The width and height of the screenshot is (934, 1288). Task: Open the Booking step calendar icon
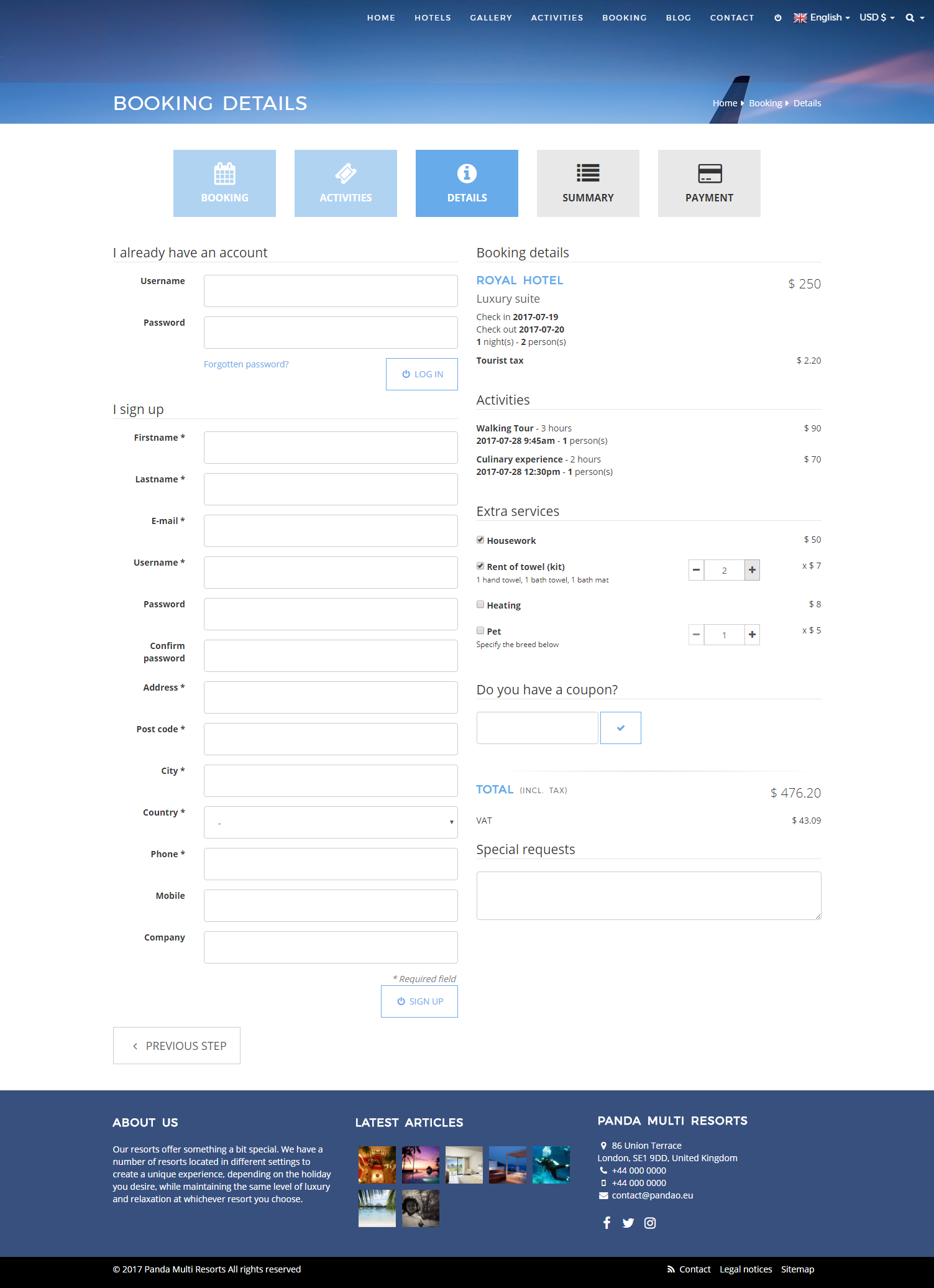tap(224, 173)
